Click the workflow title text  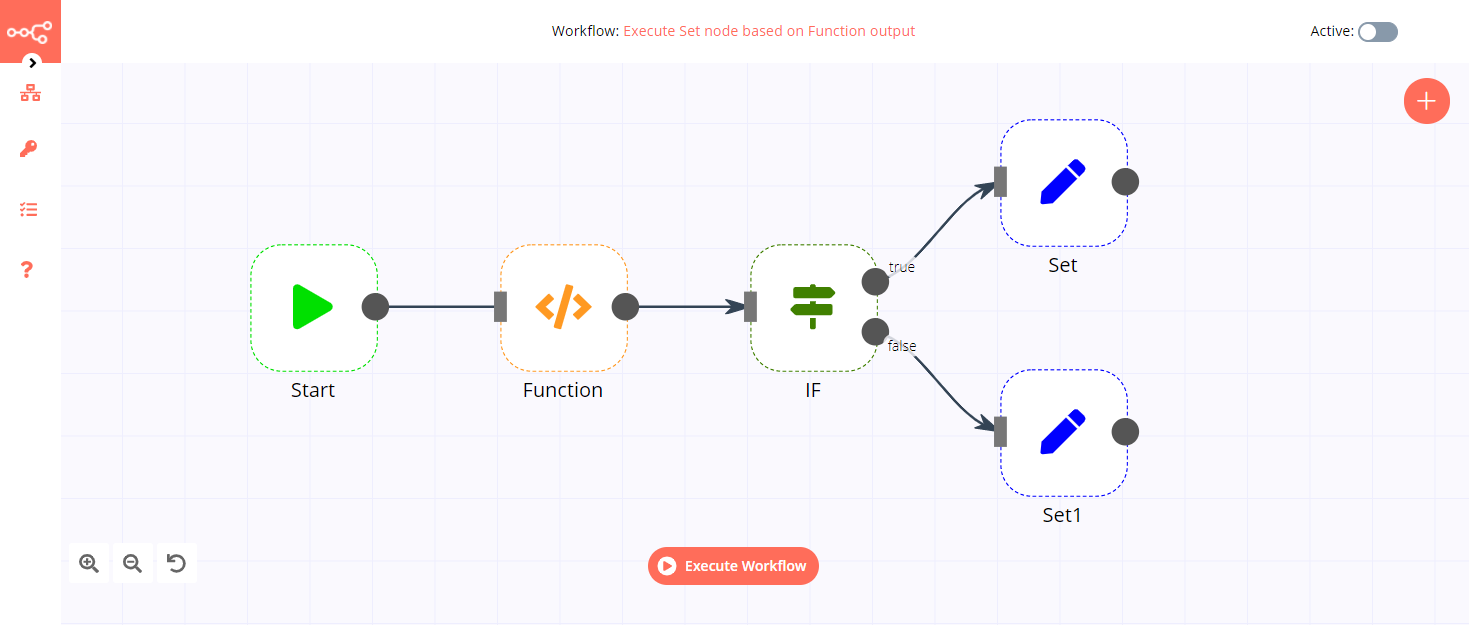coord(769,31)
